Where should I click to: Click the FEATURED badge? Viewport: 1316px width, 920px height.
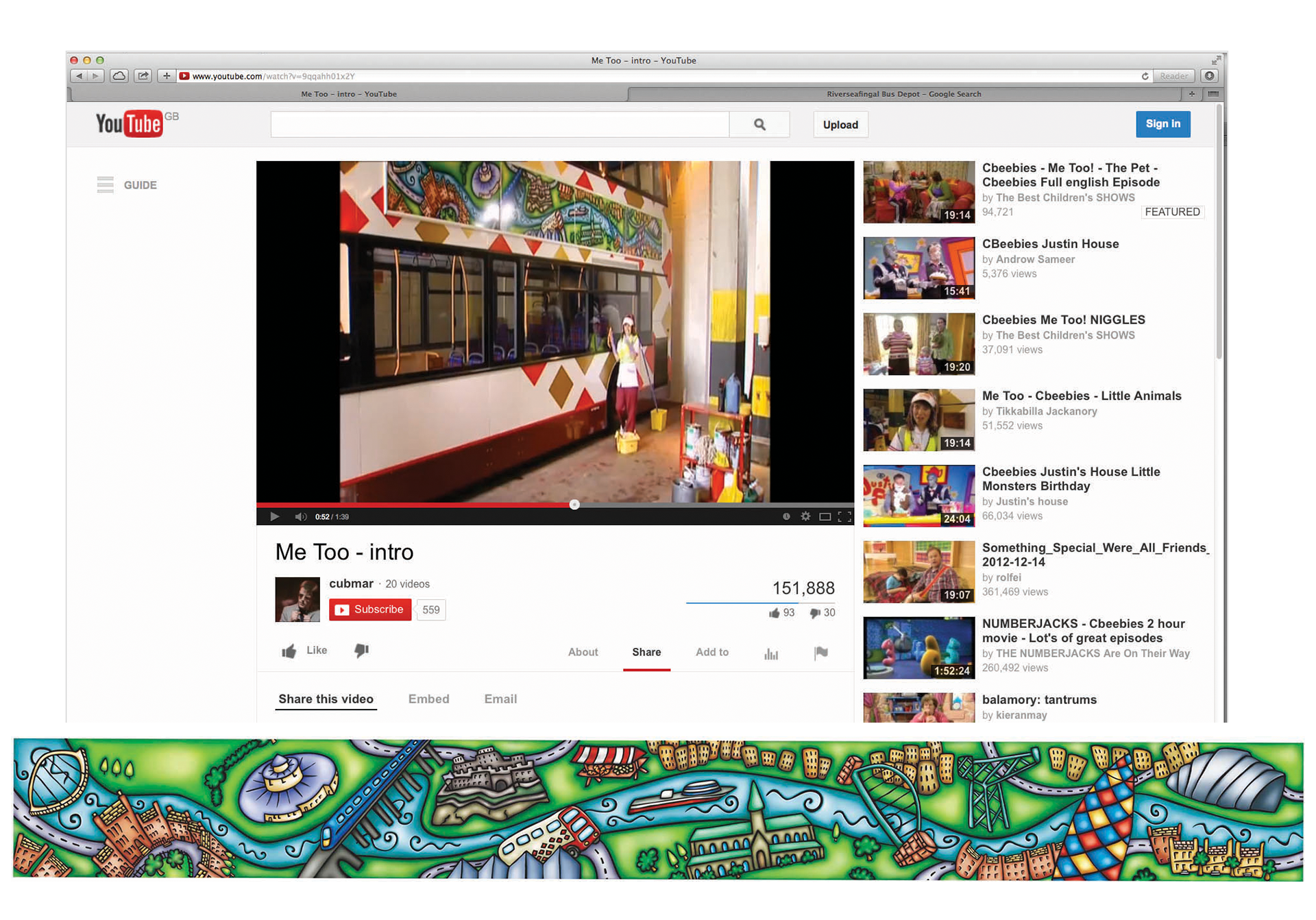1172,213
